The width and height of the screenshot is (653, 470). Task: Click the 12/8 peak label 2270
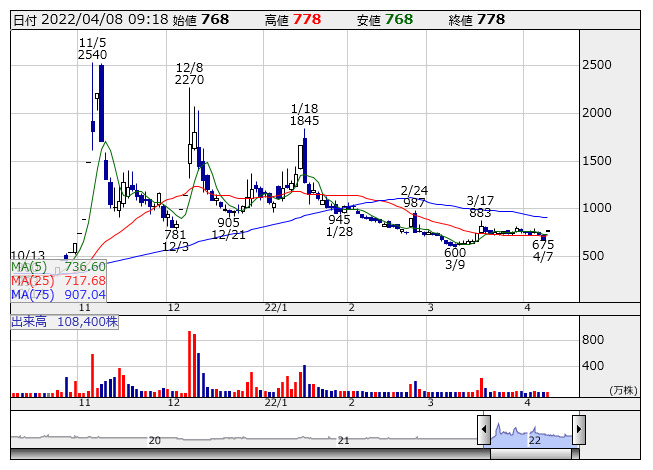pyautogui.click(x=189, y=80)
